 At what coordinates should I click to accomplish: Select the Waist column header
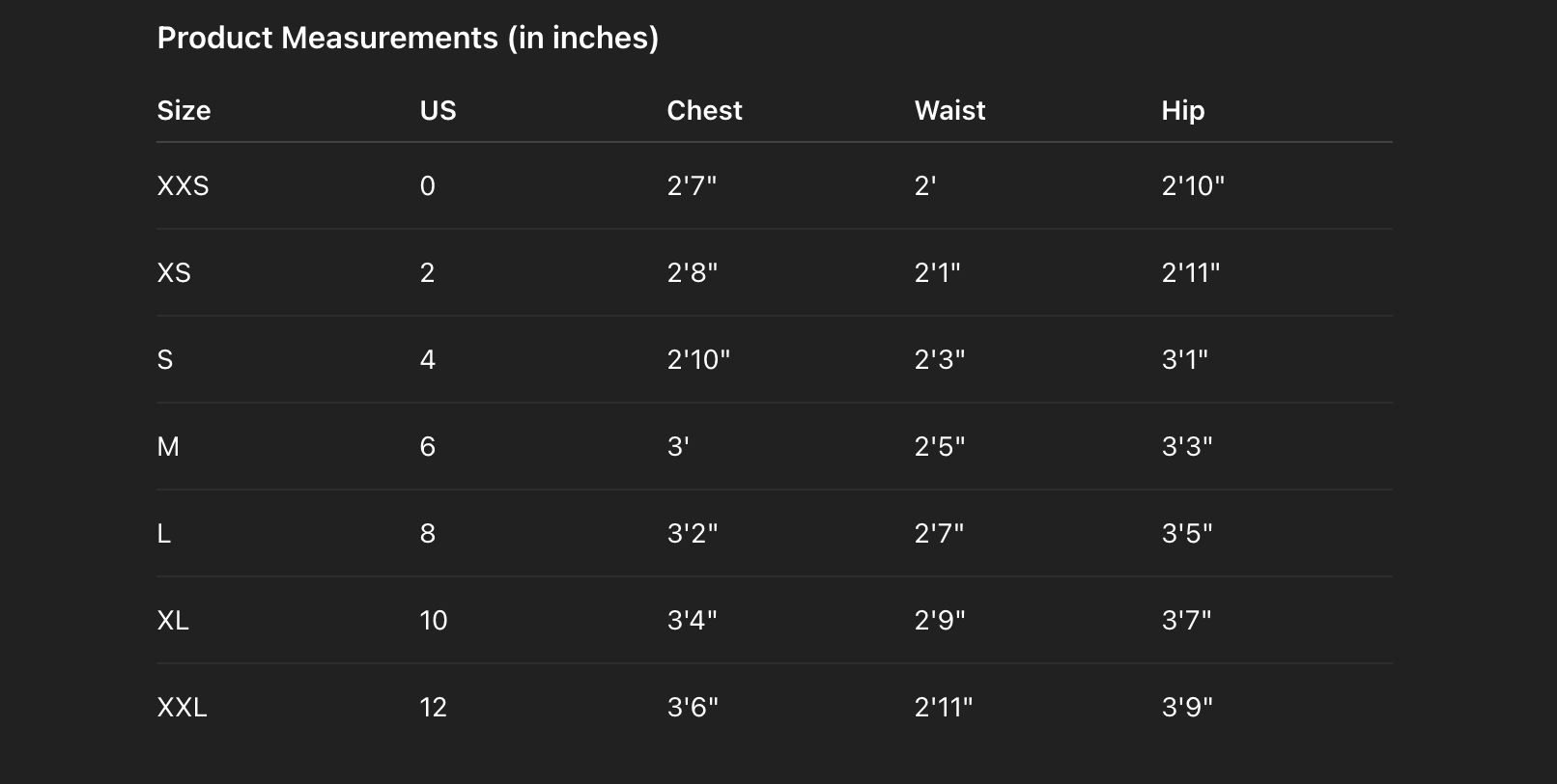(949, 110)
